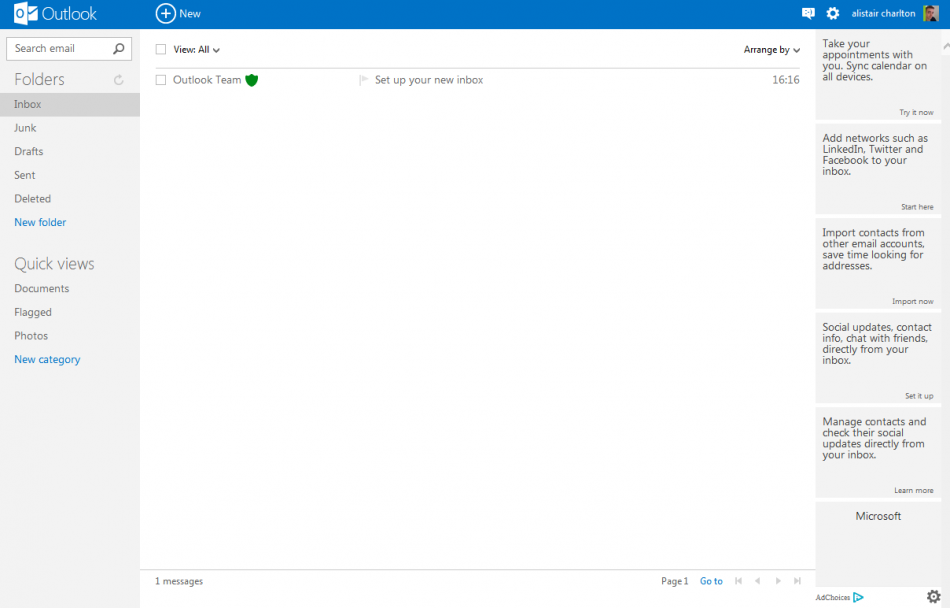Click the alistair charlton profile picture
This screenshot has height=608, width=950.
[x=931, y=13]
